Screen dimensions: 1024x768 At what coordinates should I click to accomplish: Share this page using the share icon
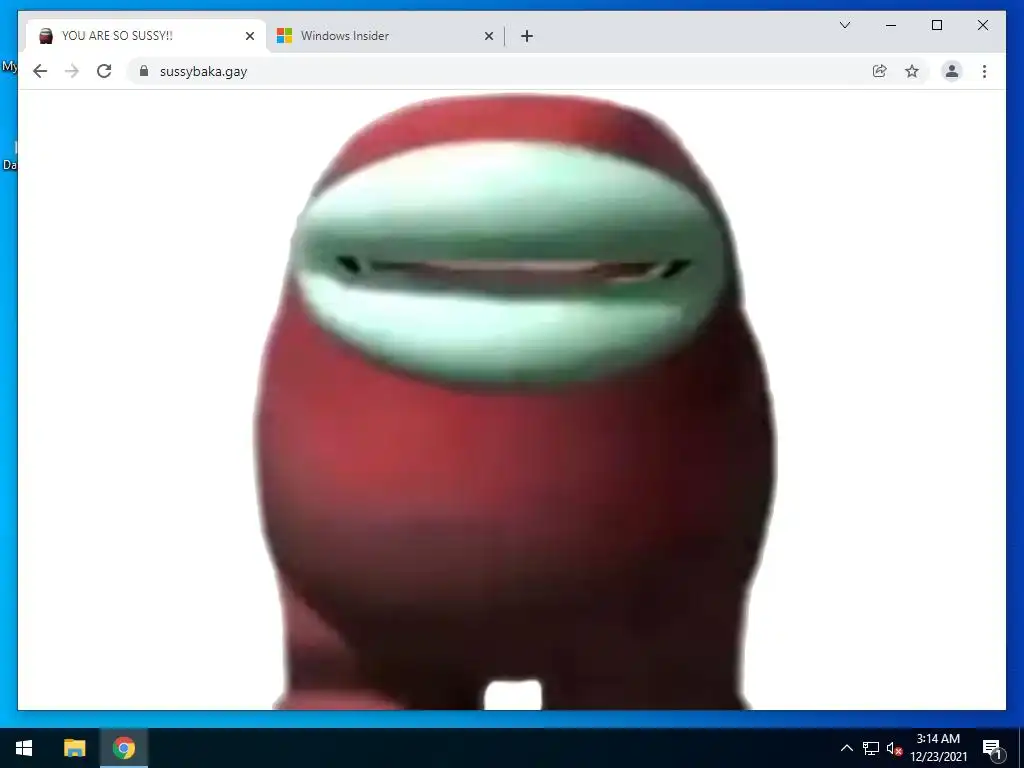pyautogui.click(x=880, y=71)
